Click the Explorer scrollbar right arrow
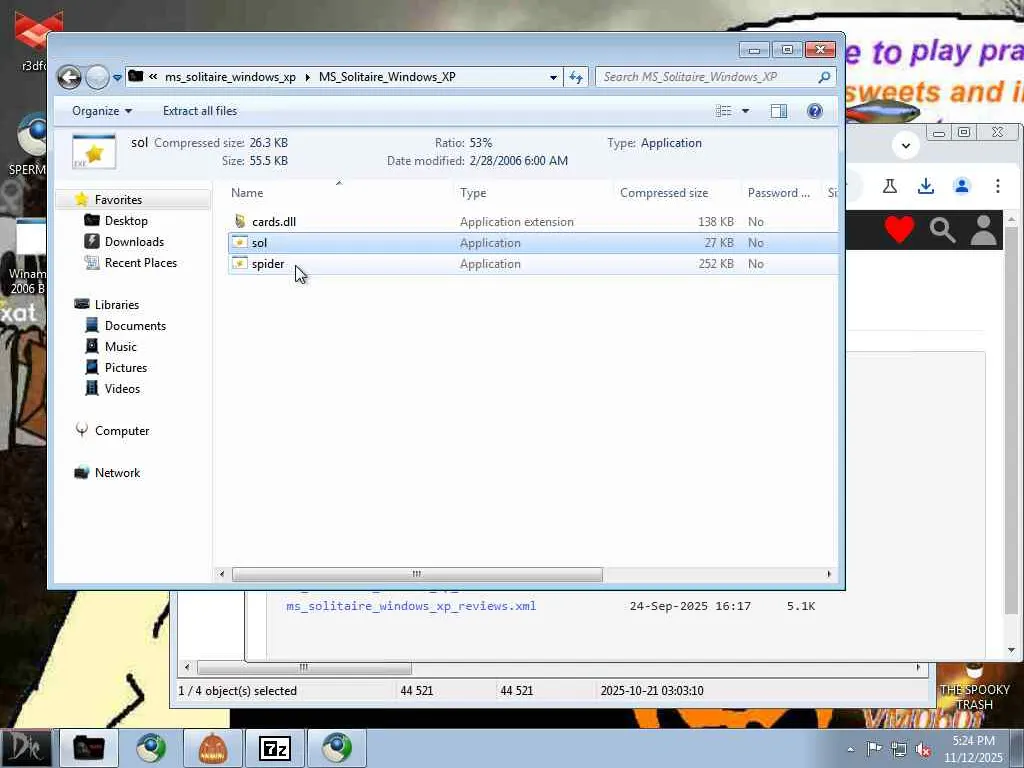Screen dimensions: 1024x768 (829, 574)
